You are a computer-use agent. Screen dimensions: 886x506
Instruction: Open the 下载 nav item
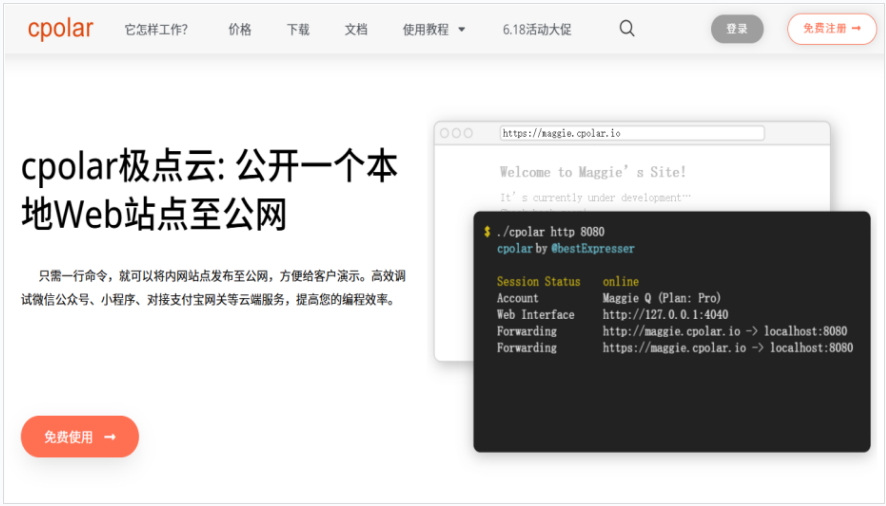(x=298, y=30)
